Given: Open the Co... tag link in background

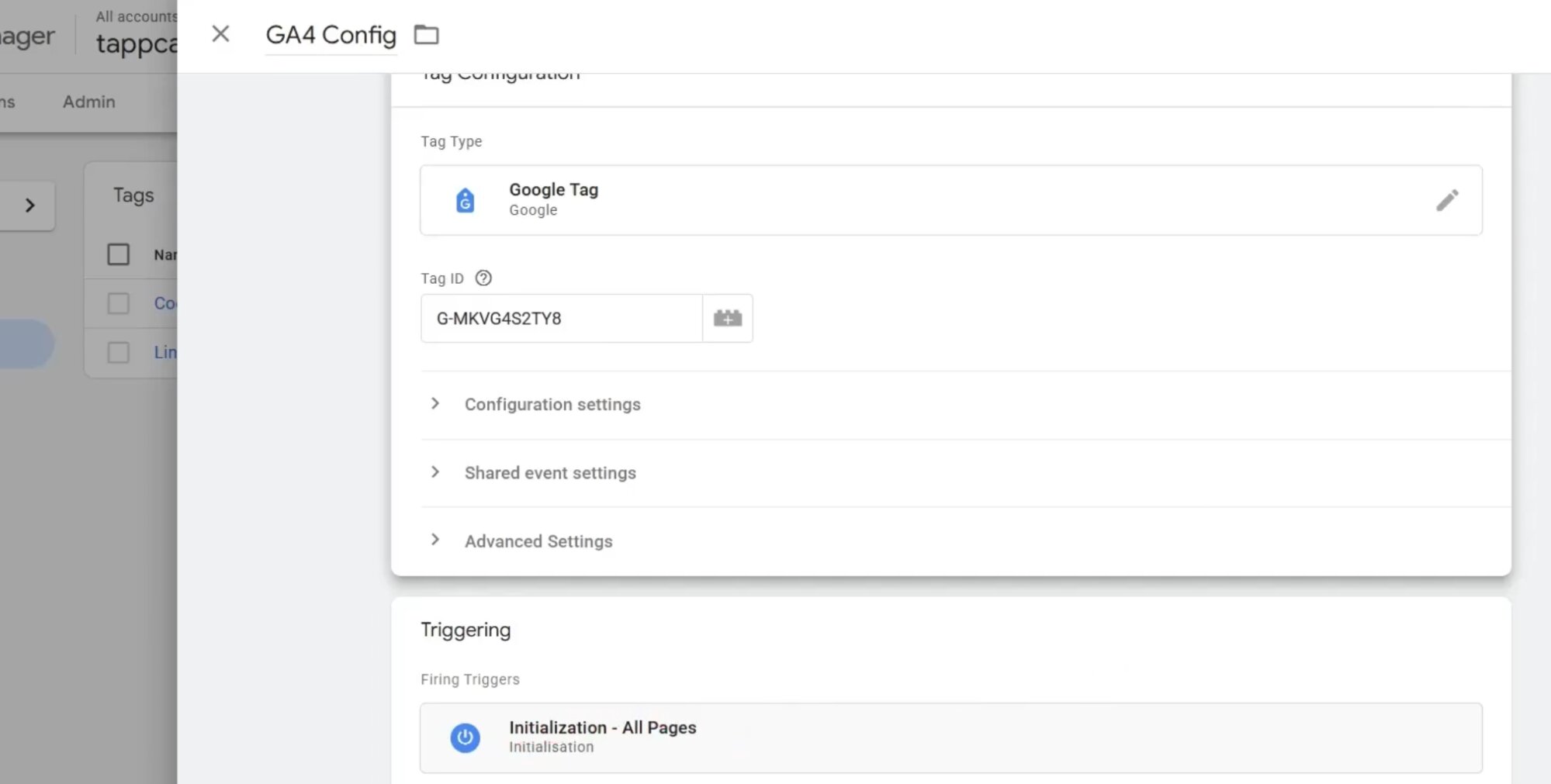Looking at the screenshot, I should coord(165,303).
